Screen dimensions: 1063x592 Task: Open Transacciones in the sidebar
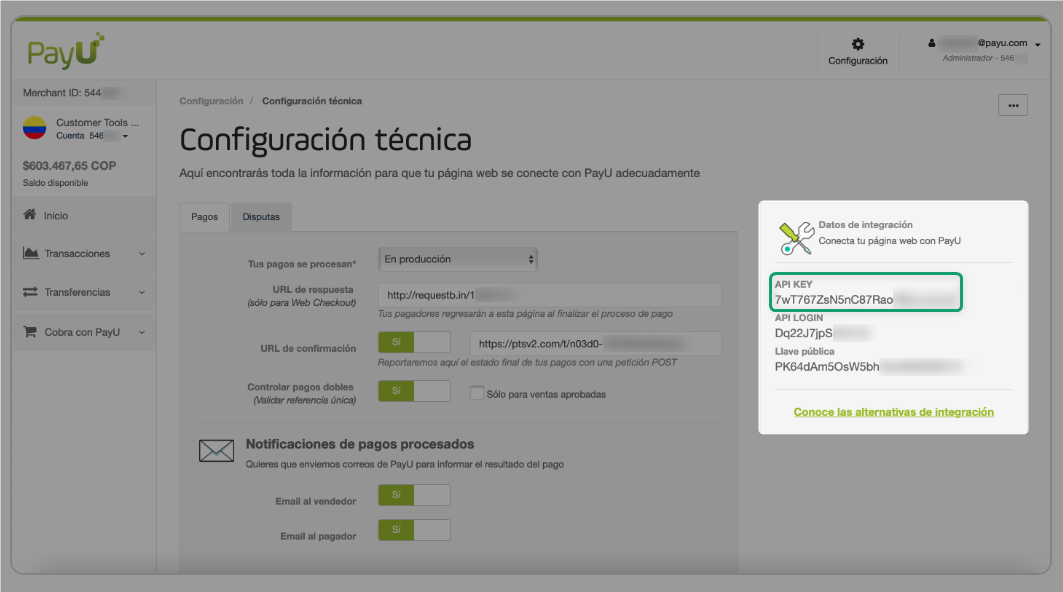(84, 254)
